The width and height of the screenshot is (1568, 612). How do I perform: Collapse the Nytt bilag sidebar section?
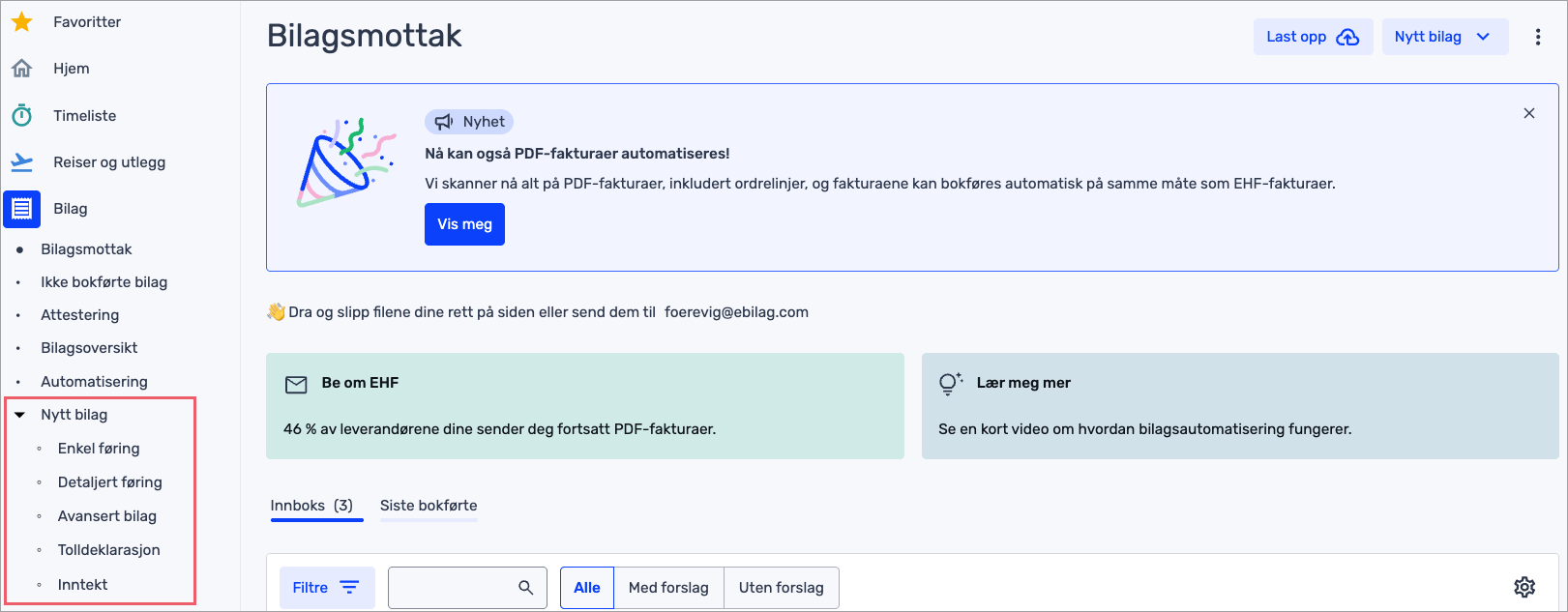point(20,415)
